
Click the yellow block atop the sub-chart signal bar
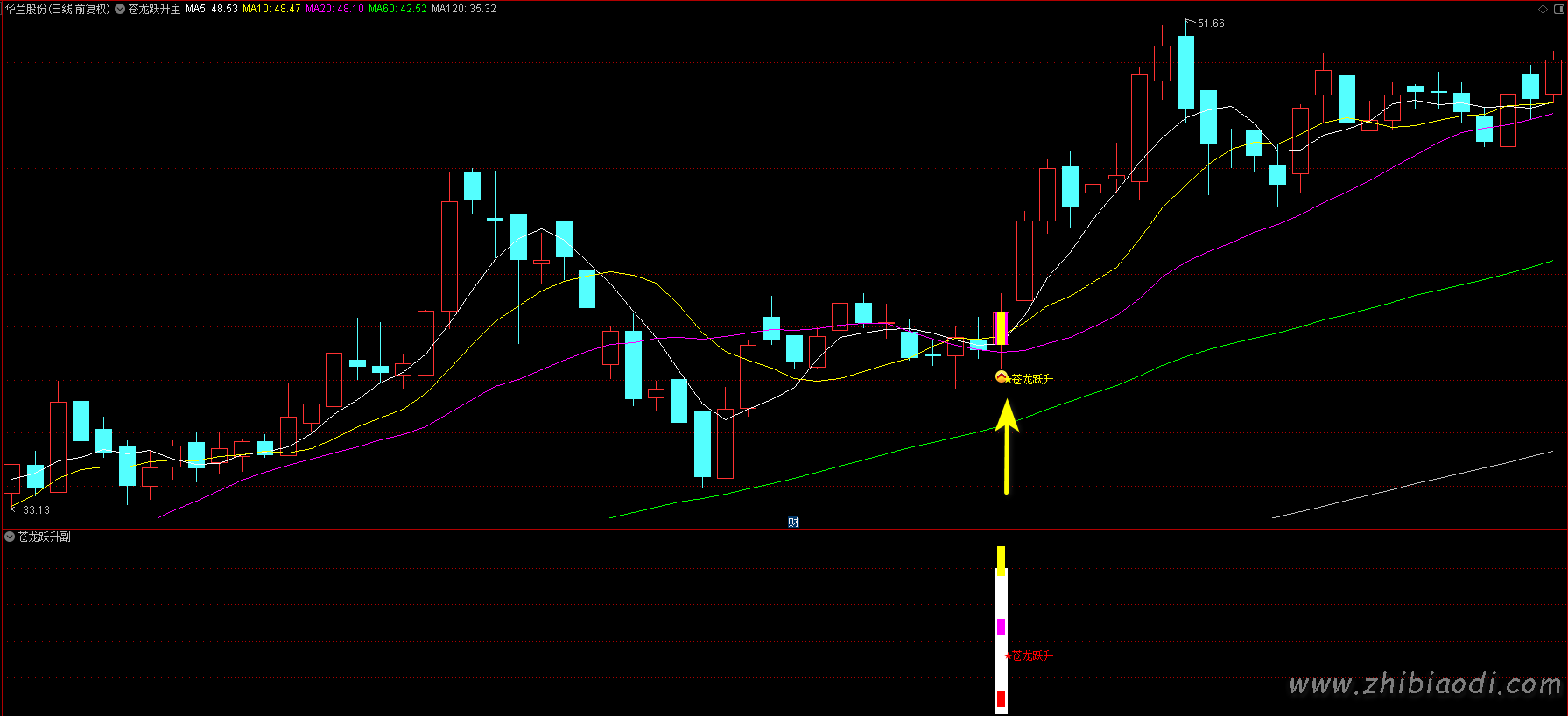click(x=1001, y=559)
